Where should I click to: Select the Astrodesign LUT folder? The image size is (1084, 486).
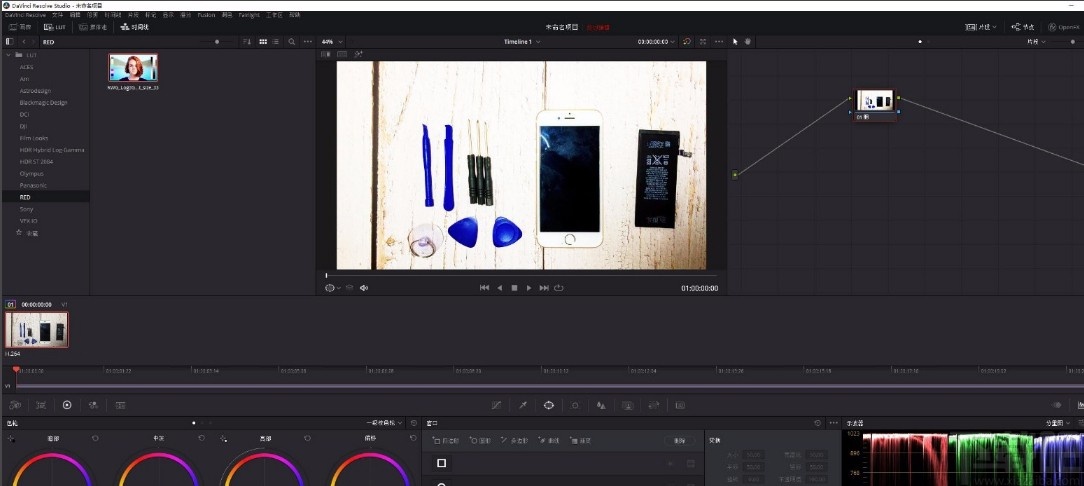35,91
